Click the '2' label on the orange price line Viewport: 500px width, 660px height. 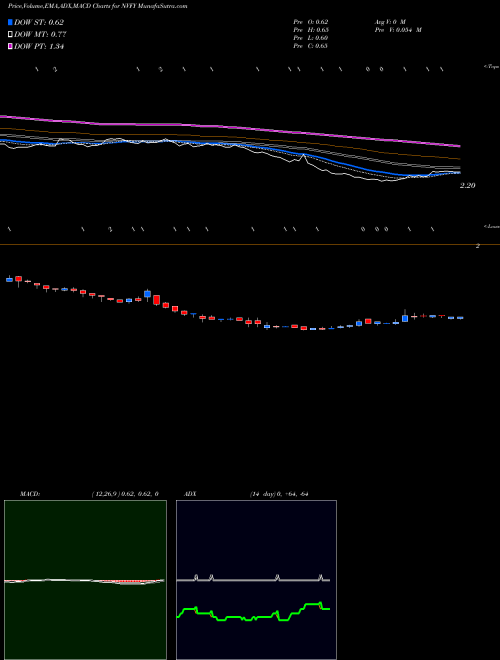point(478,246)
